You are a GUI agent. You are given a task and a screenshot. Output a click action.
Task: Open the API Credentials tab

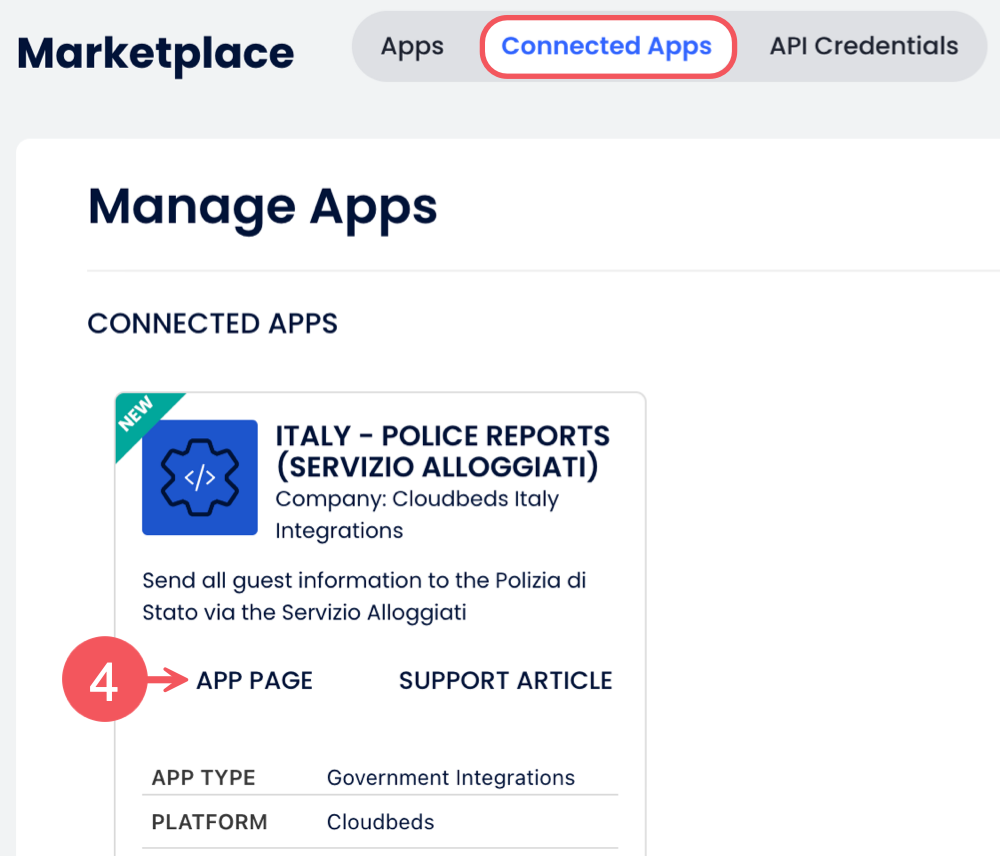(863, 46)
